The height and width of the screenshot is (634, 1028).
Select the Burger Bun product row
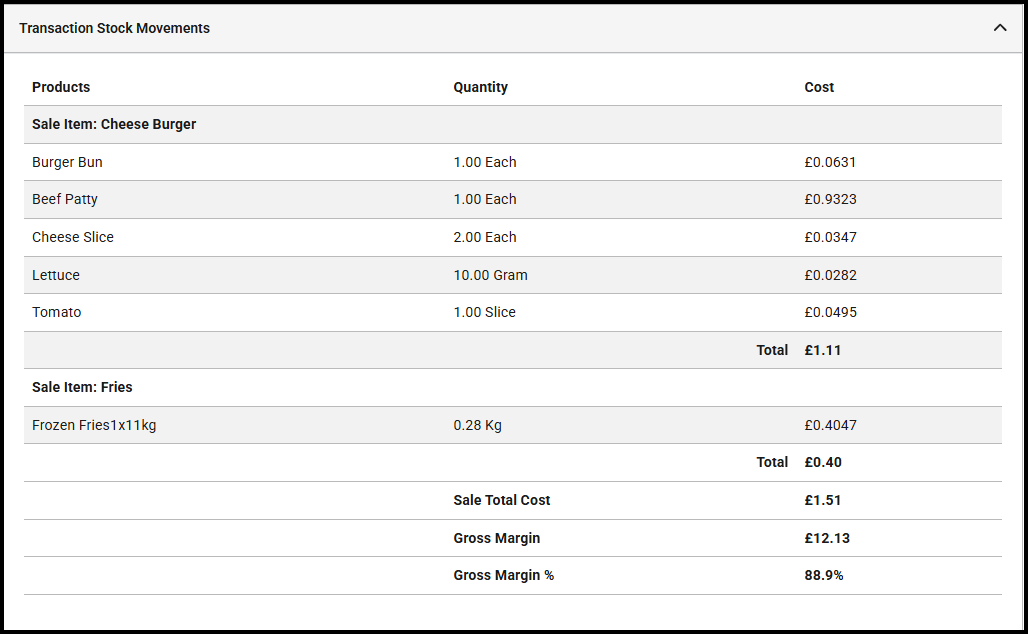[x=67, y=162]
